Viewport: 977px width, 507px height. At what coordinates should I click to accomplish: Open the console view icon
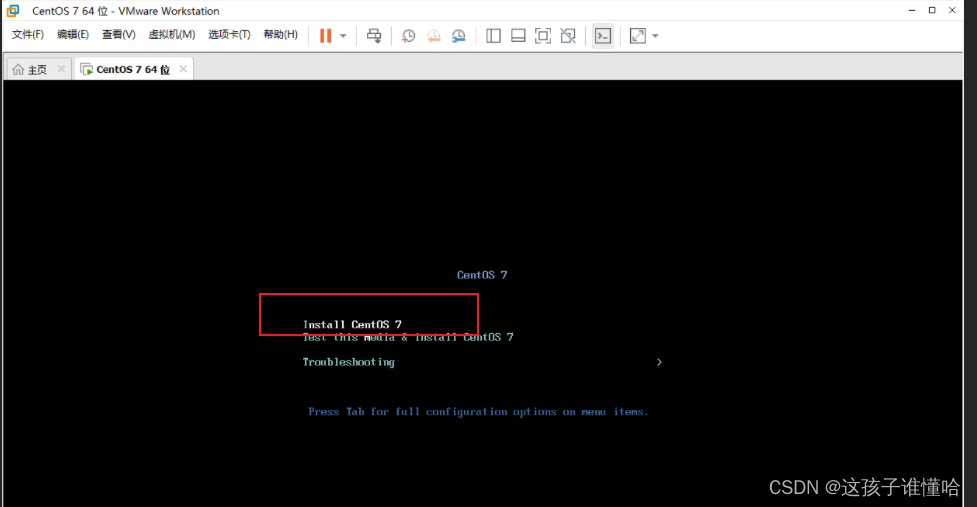603,36
